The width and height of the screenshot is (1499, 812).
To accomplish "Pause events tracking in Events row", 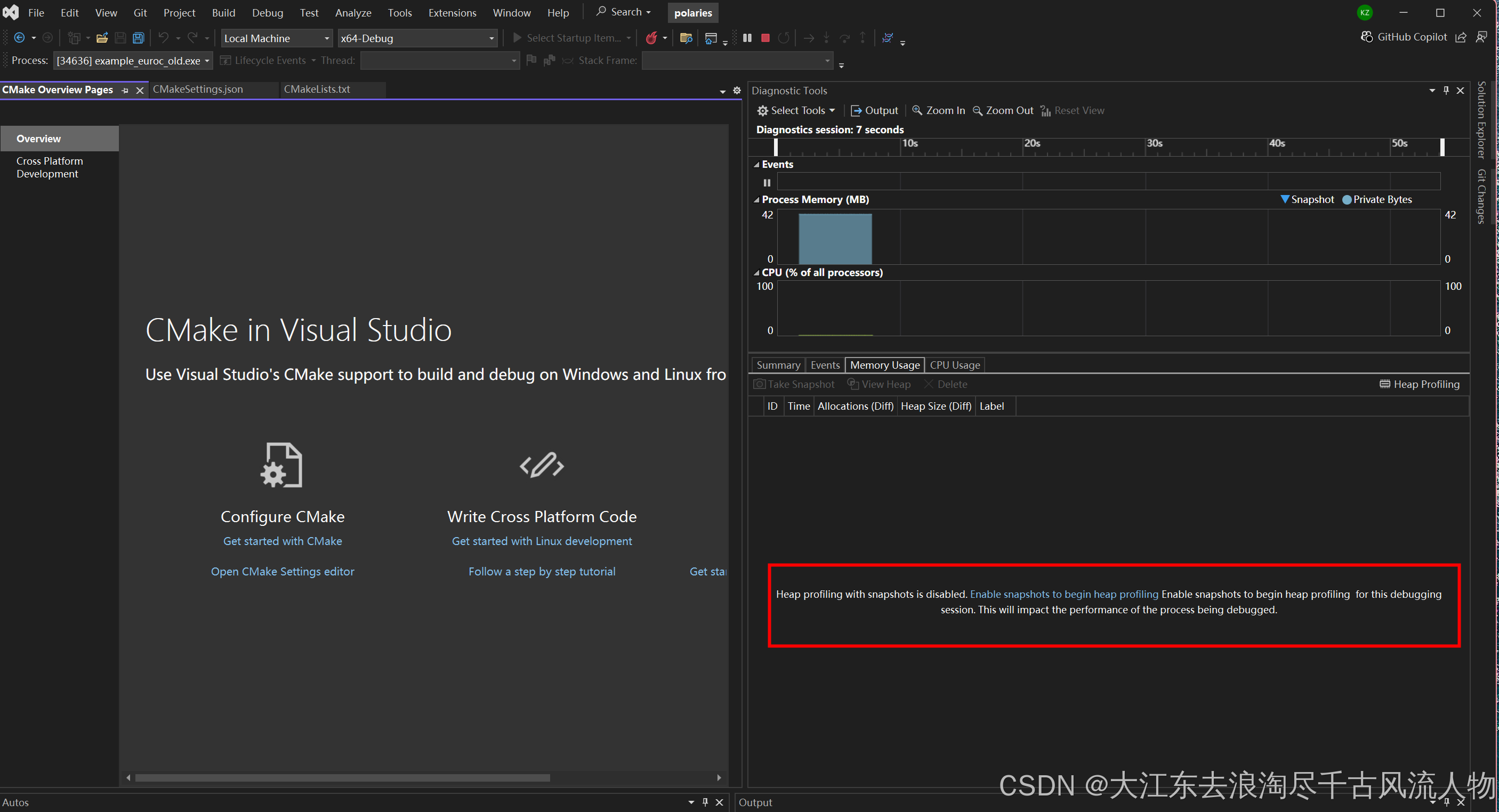I will [x=767, y=183].
